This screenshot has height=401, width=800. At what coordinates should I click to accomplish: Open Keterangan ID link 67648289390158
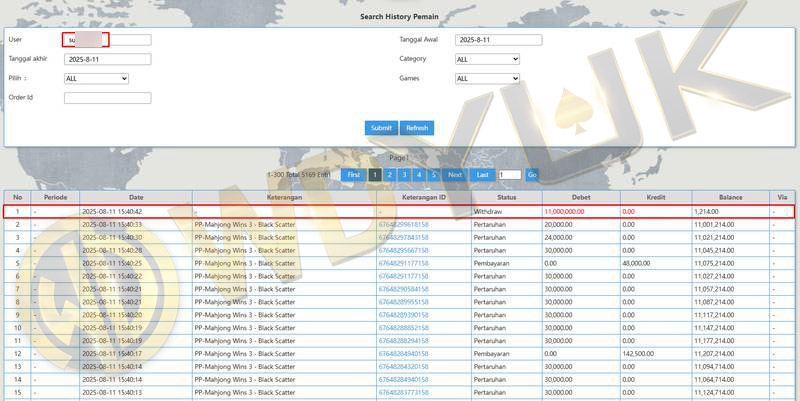(404, 315)
